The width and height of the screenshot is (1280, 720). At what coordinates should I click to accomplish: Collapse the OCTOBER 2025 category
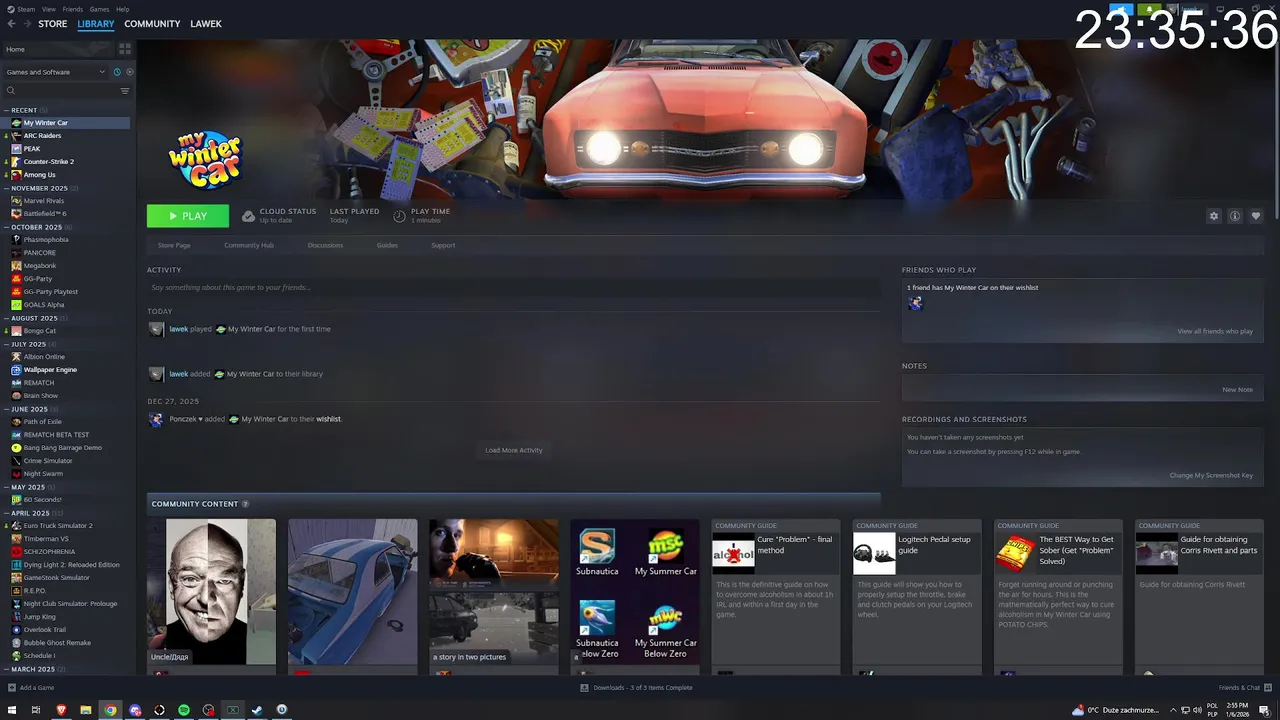(6, 227)
